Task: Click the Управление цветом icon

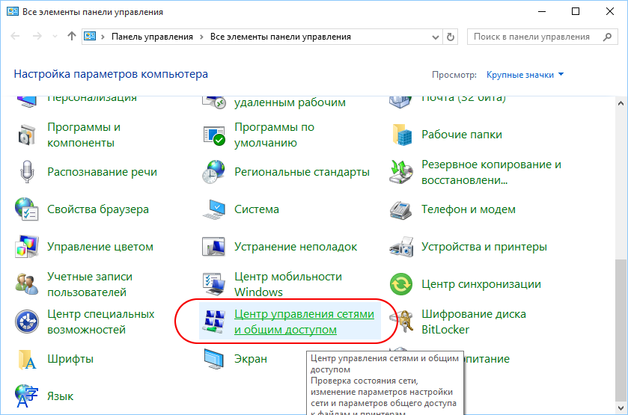Action: [28, 246]
